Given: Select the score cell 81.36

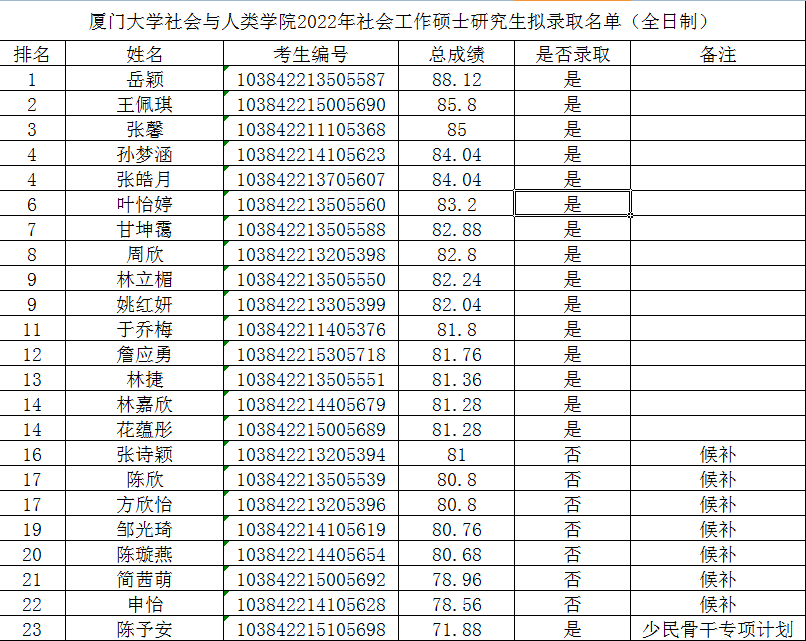Looking at the screenshot, I should [x=456, y=379].
